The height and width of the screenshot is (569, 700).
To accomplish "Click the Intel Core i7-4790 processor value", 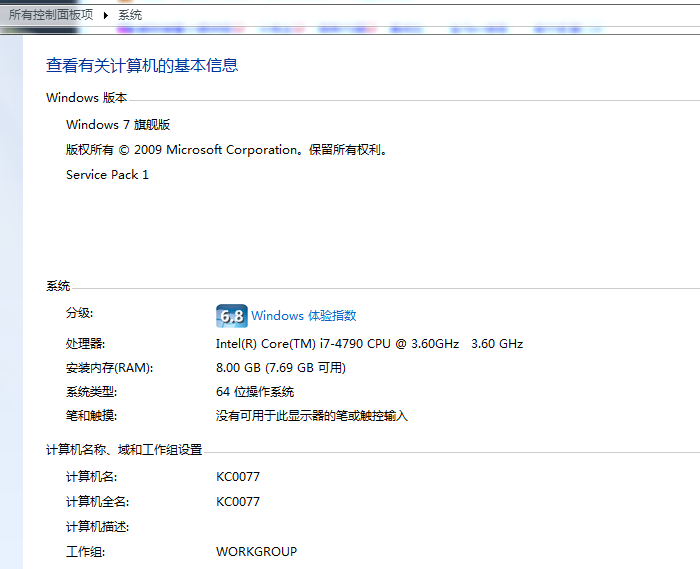I will 369,344.
